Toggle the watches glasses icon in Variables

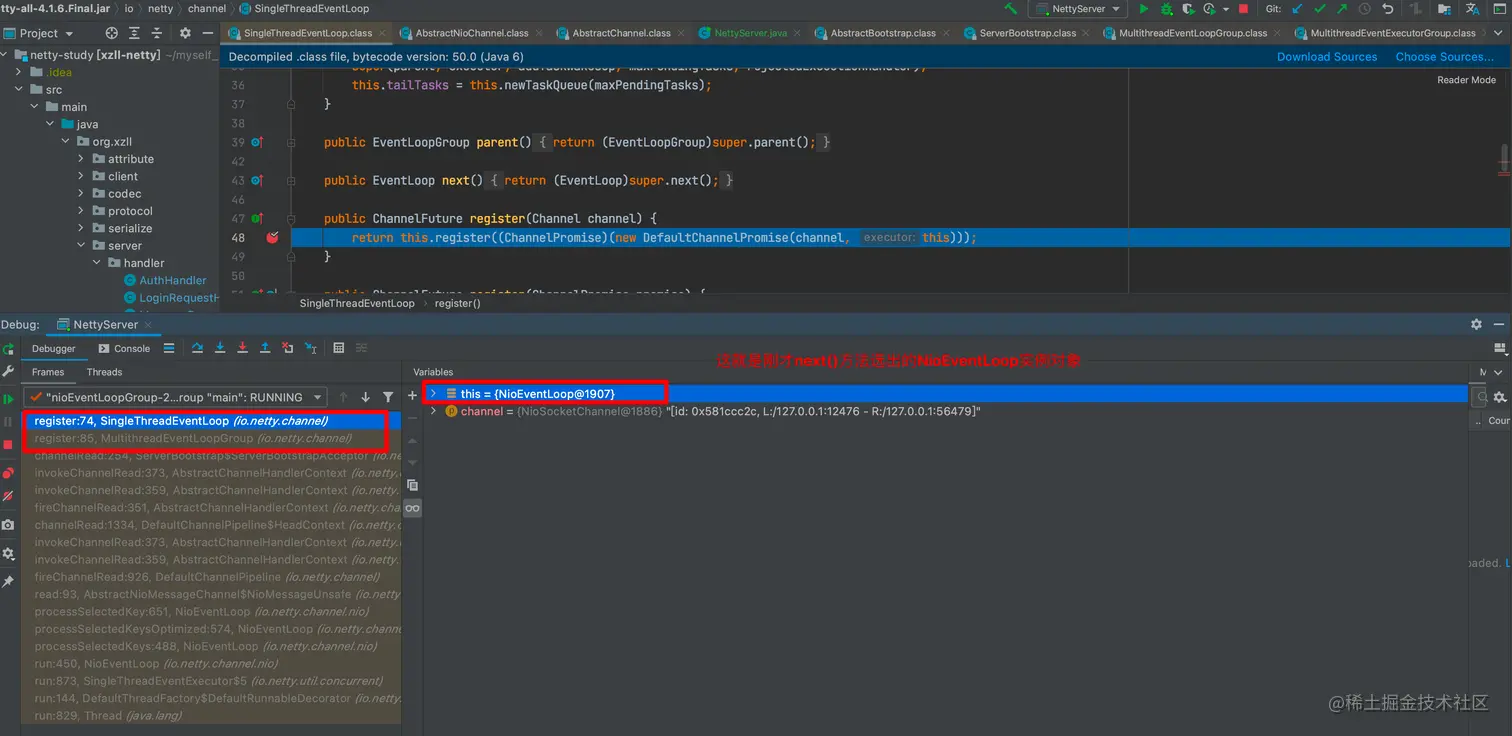(x=412, y=508)
